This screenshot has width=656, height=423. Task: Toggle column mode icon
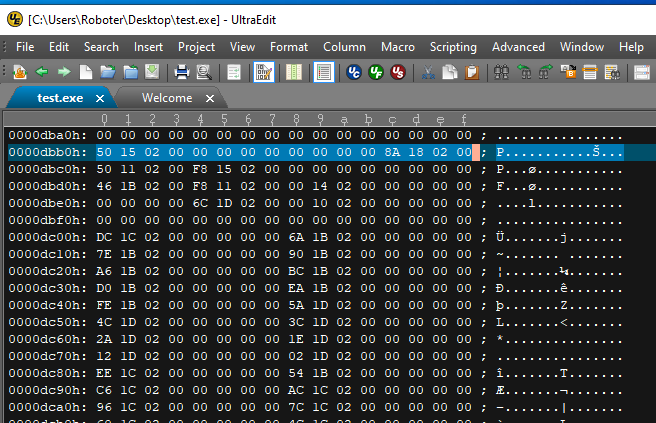click(294, 72)
